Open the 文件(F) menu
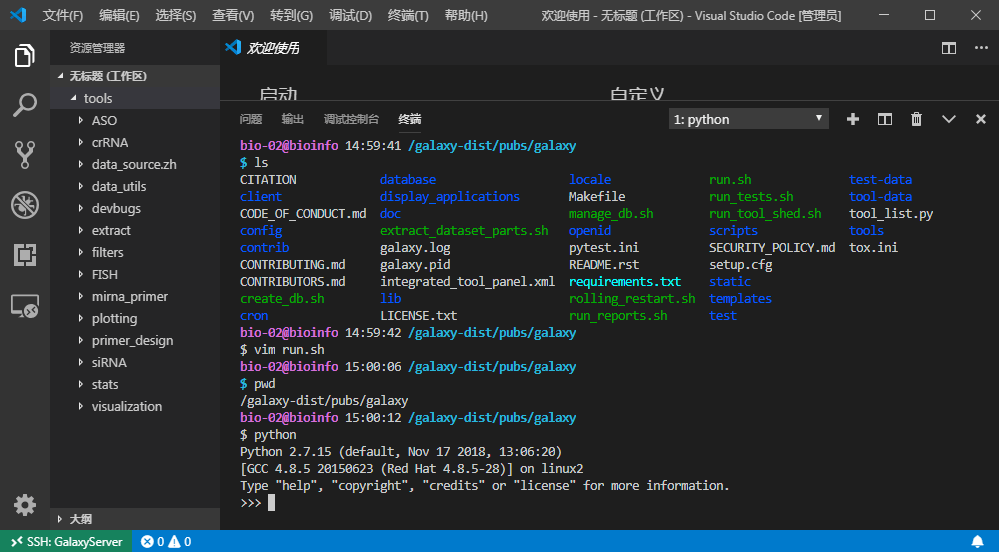Screen dimensions: 999x552 (62, 15)
